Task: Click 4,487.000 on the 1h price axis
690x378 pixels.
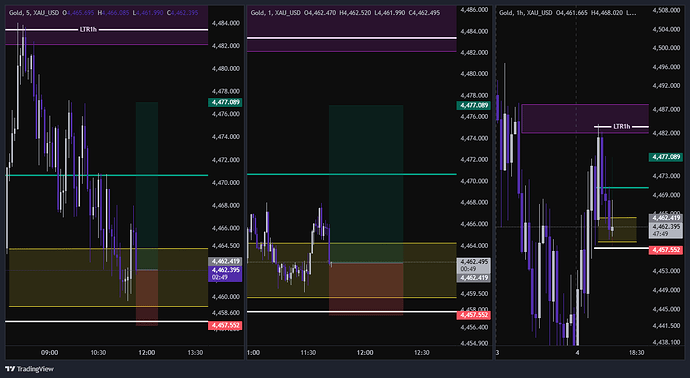Action: (x=666, y=109)
